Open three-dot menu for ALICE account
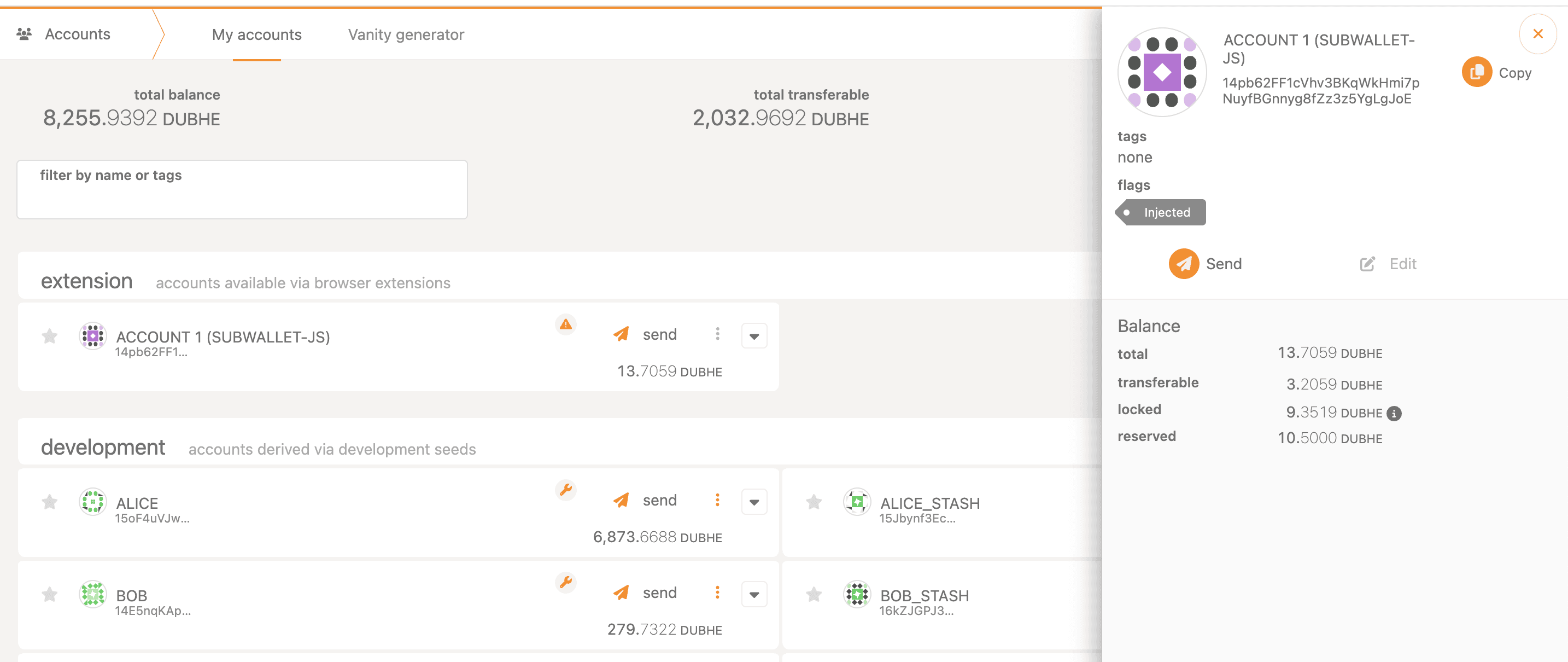 tap(718, 500)
